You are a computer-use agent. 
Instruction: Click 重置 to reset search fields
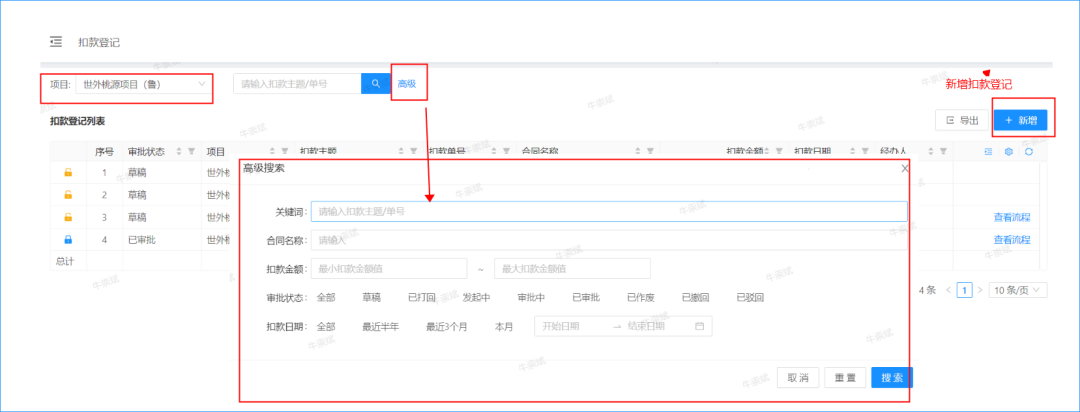coord(845,378)
